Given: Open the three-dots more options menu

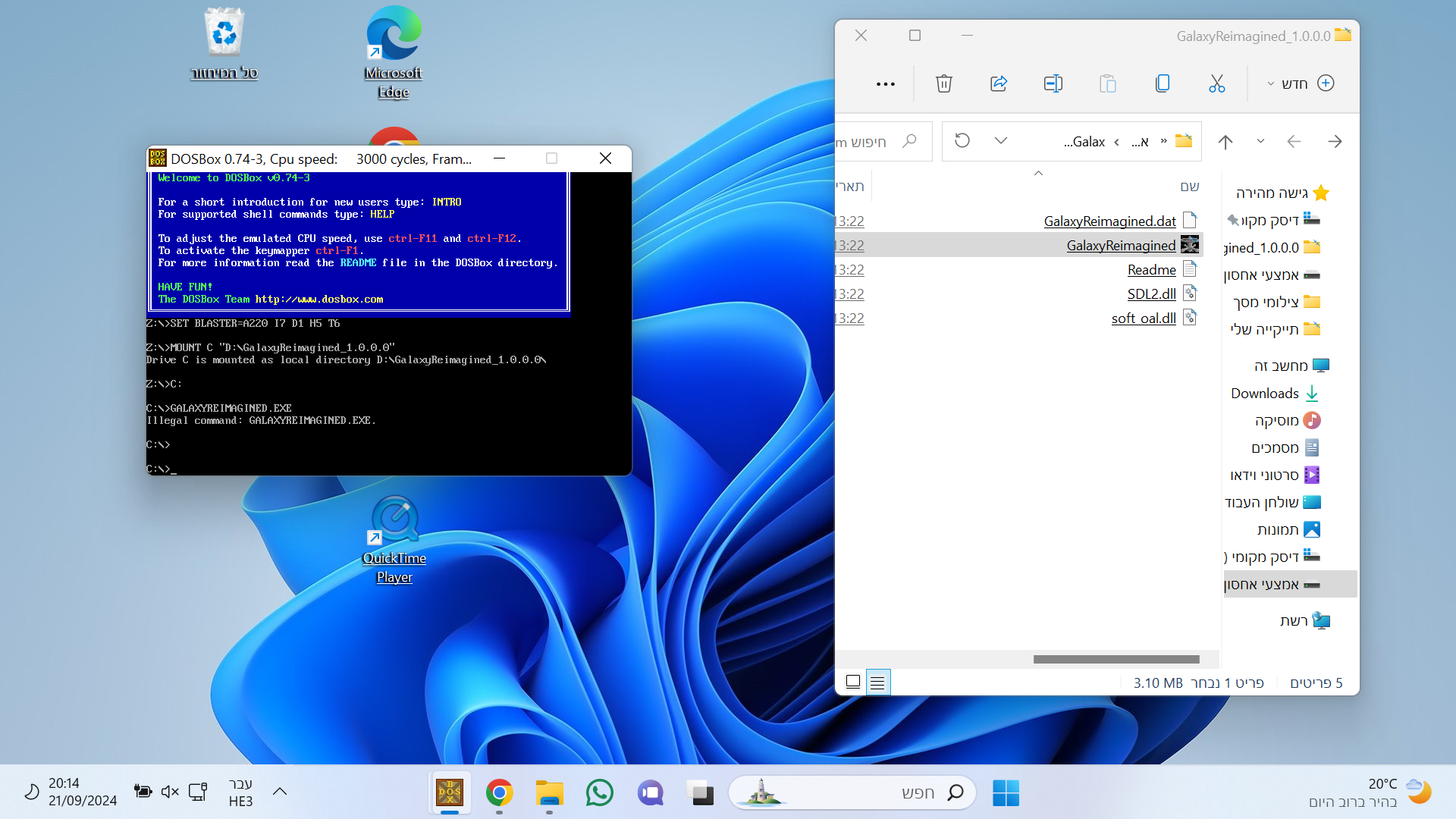Looking at the screenshot, I should point(885,84).
